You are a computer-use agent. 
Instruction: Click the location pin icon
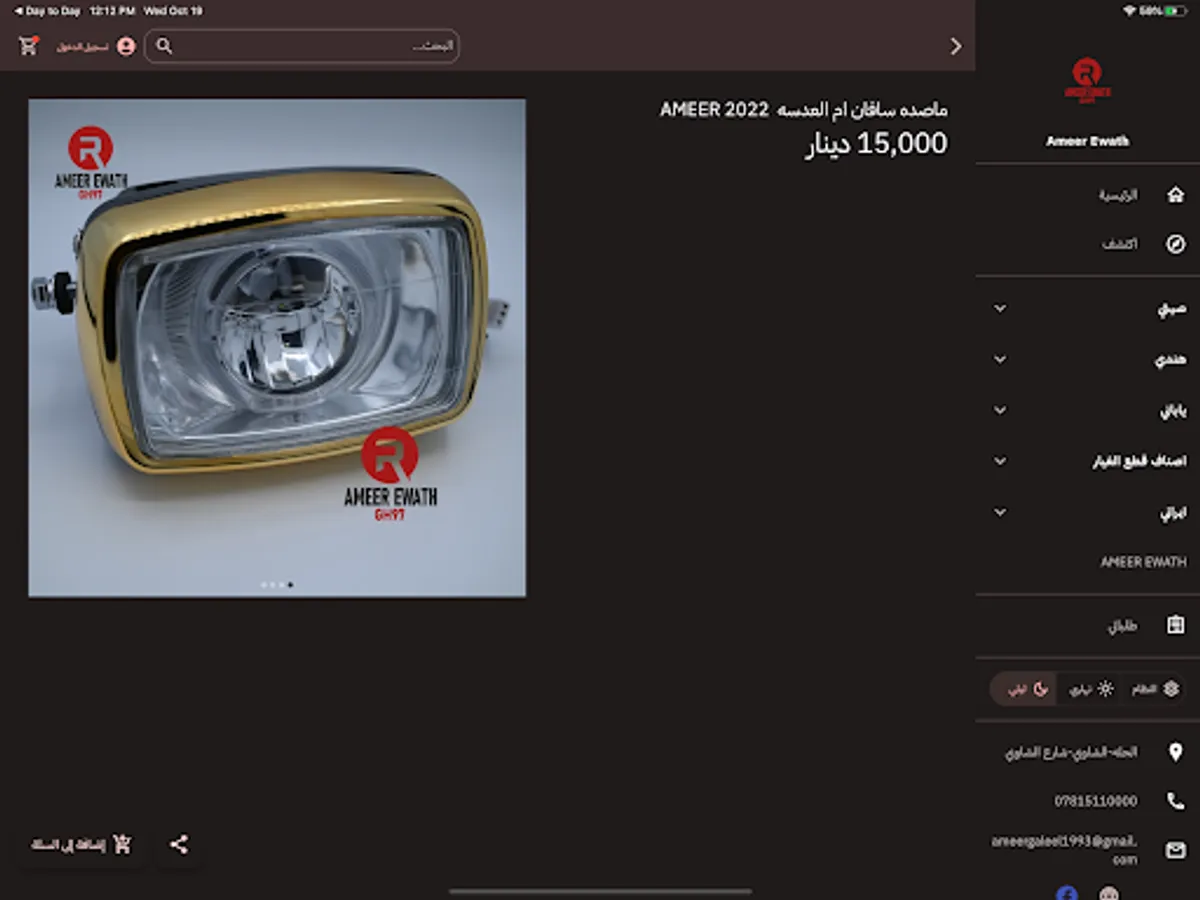pos(1176,752)
